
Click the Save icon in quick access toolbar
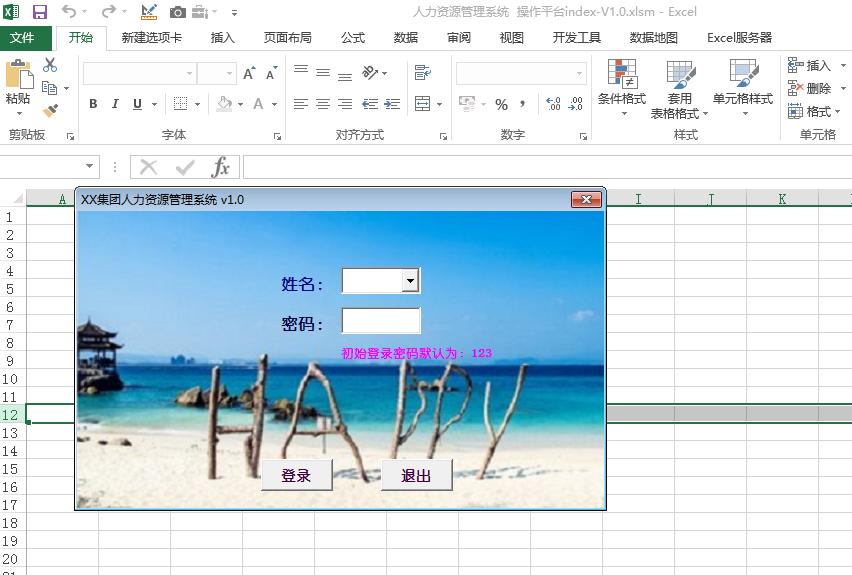40,11
